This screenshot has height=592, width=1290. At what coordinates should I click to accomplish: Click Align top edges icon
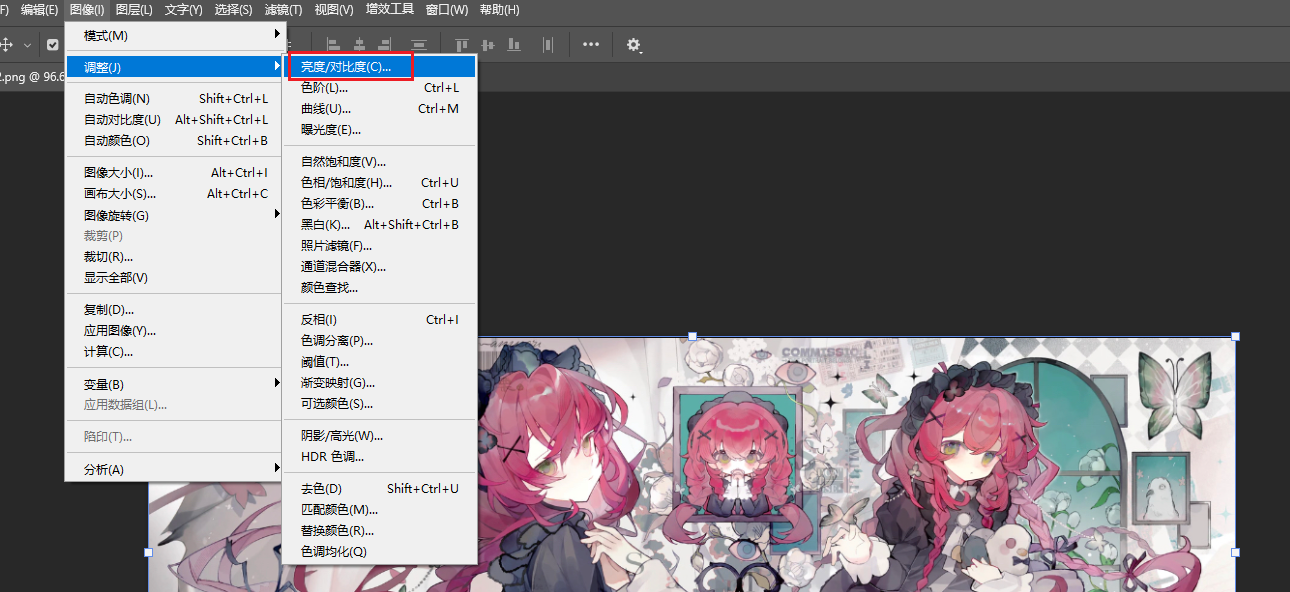click(x=462, y=44)
